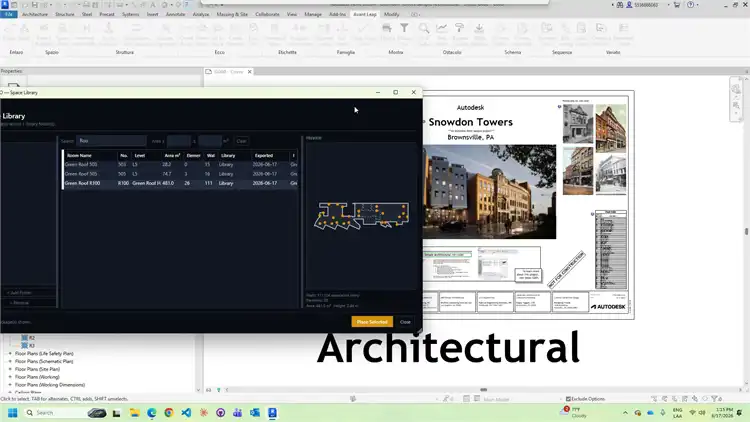The image size is (750, 422).
Task: Click the magnifier icon in Ostacolo panel
Action: point(424,28)
